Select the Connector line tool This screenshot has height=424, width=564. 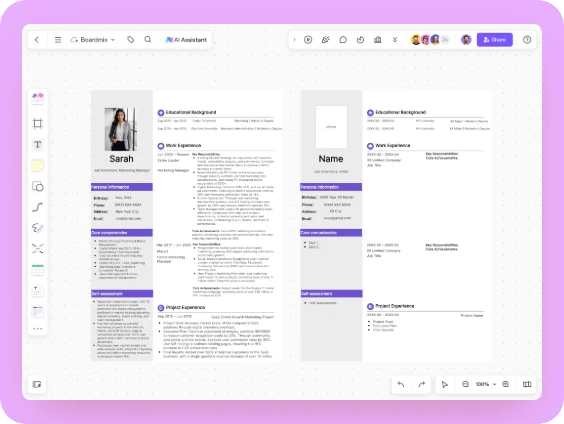37,207
